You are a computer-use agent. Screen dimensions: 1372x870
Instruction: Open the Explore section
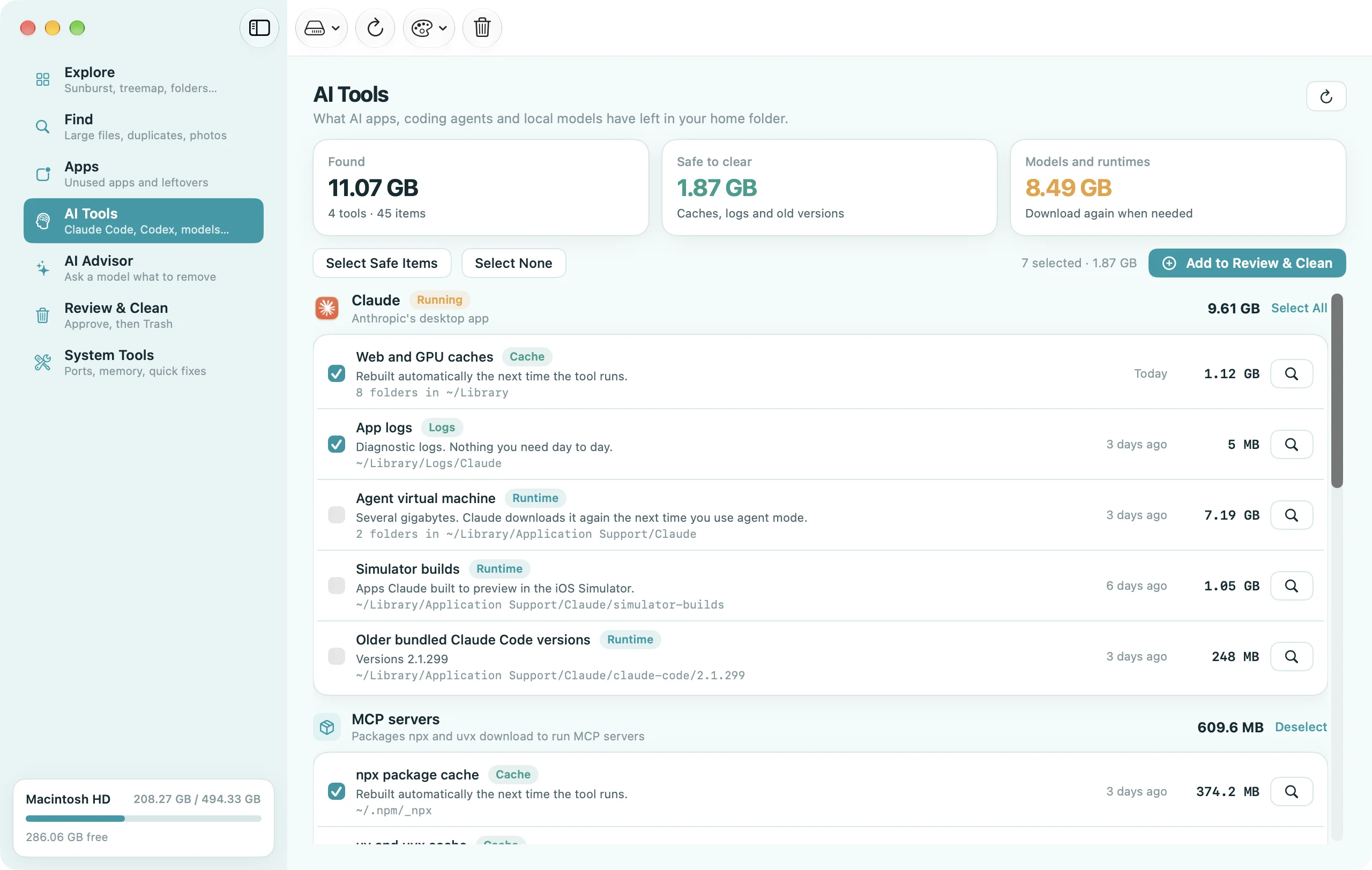tap(144, 79)
